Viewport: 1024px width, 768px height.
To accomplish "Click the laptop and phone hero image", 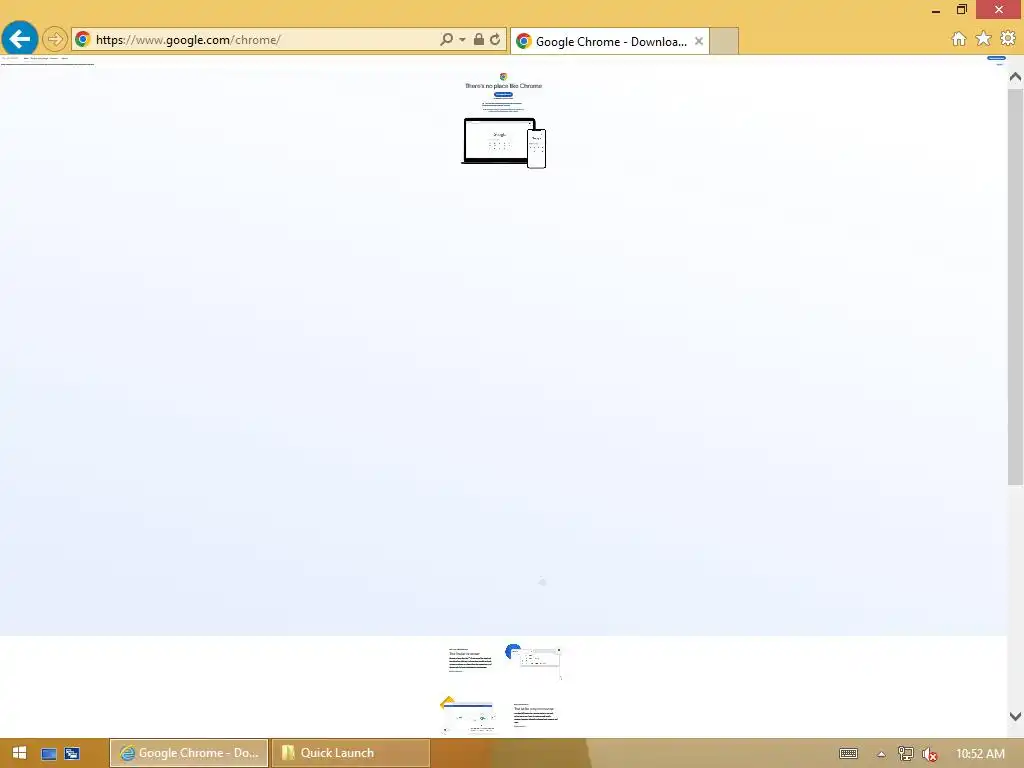I will tap(504, 143).
